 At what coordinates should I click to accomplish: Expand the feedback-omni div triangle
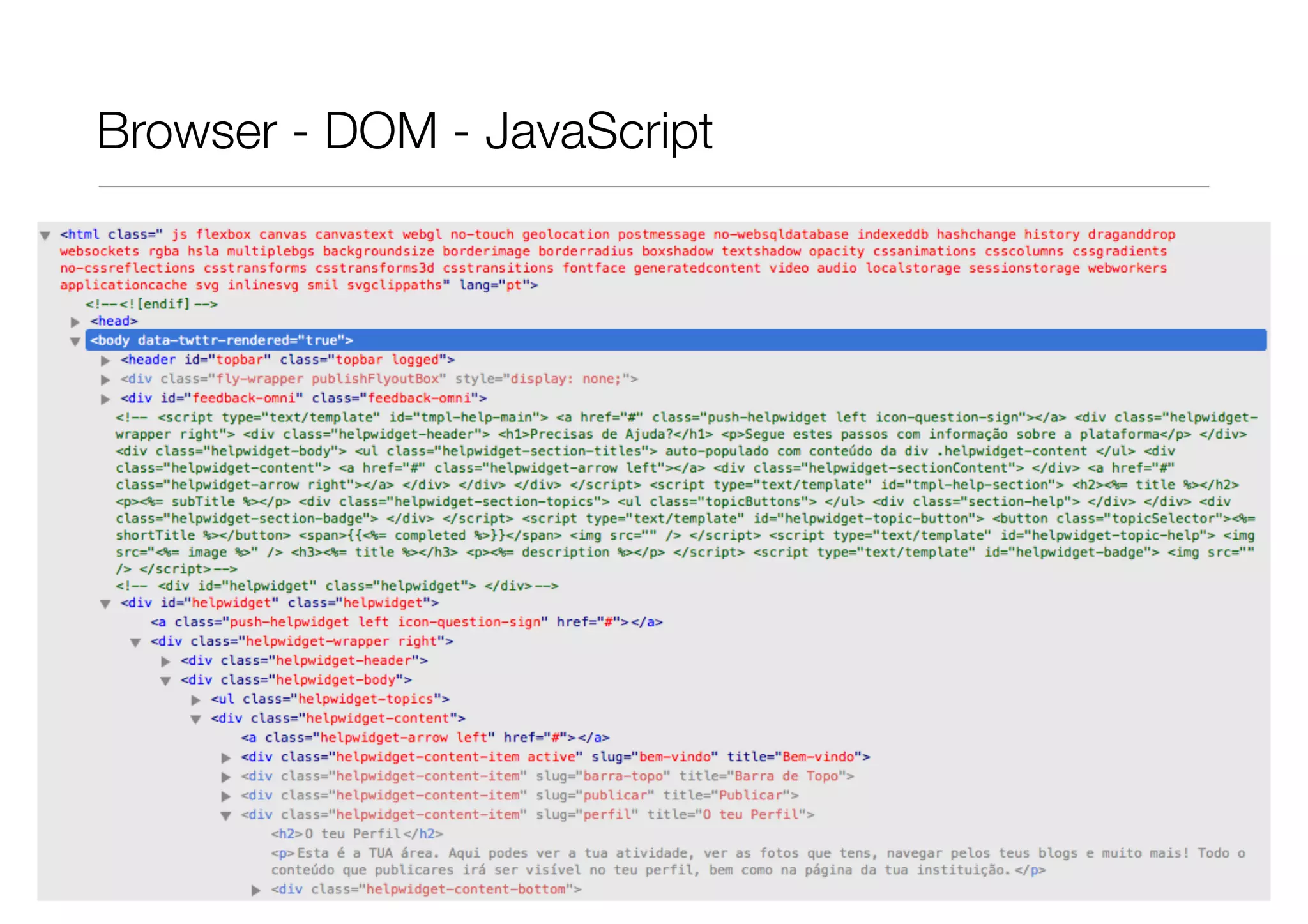point(105,399)
